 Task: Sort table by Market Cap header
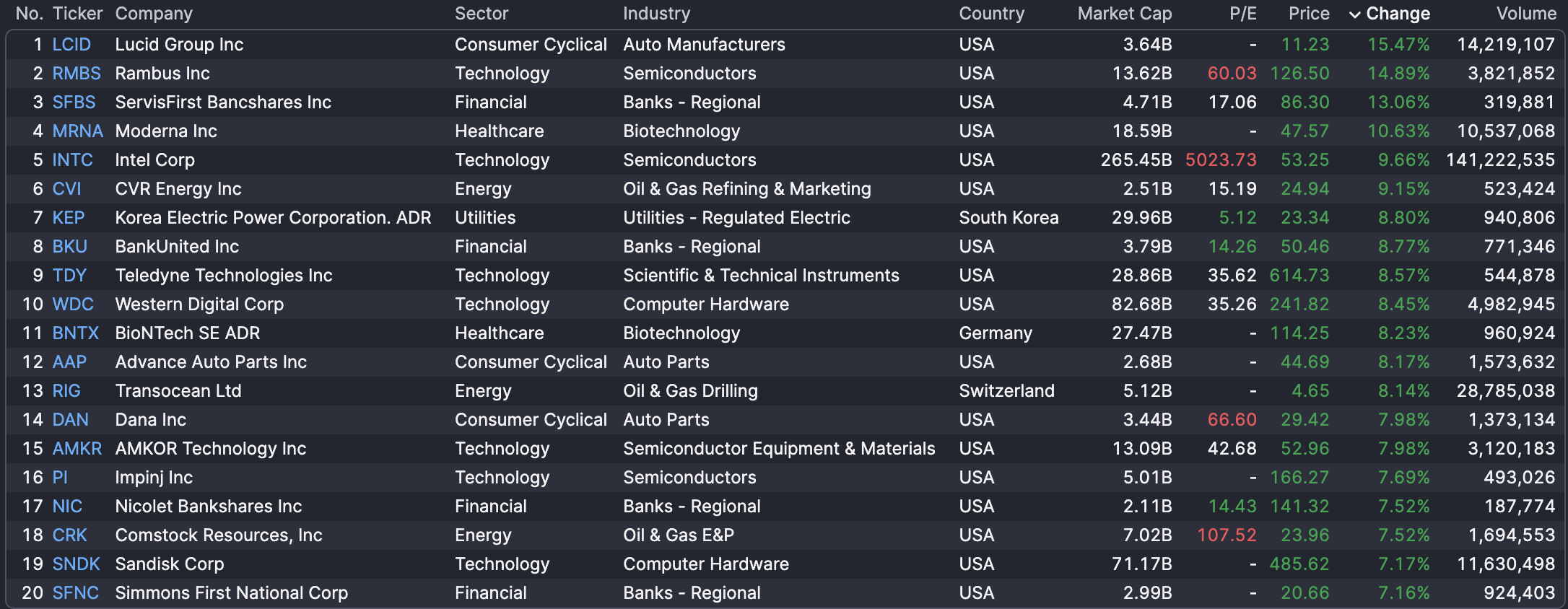click(1124, 14)
